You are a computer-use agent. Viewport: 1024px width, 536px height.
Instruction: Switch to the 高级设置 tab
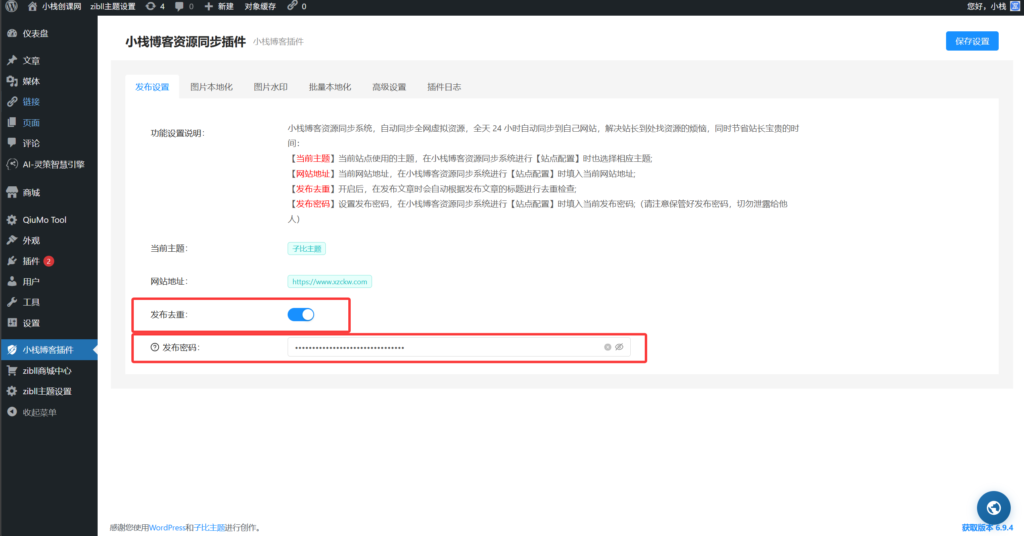[x=389, y=87]
